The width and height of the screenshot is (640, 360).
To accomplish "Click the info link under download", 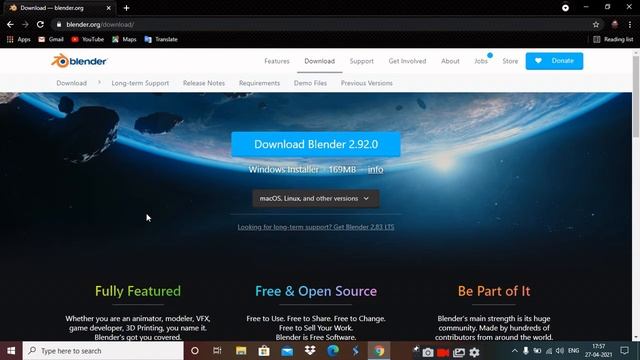I will pos(376,169).
